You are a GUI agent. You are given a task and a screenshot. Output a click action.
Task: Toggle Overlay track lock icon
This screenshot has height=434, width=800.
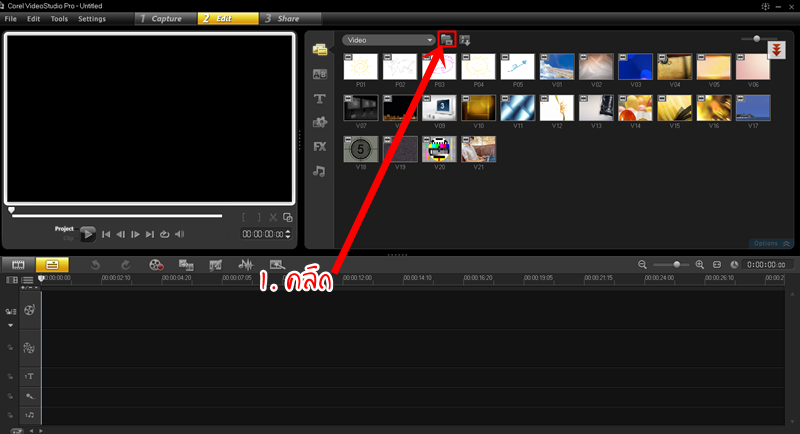10,347
